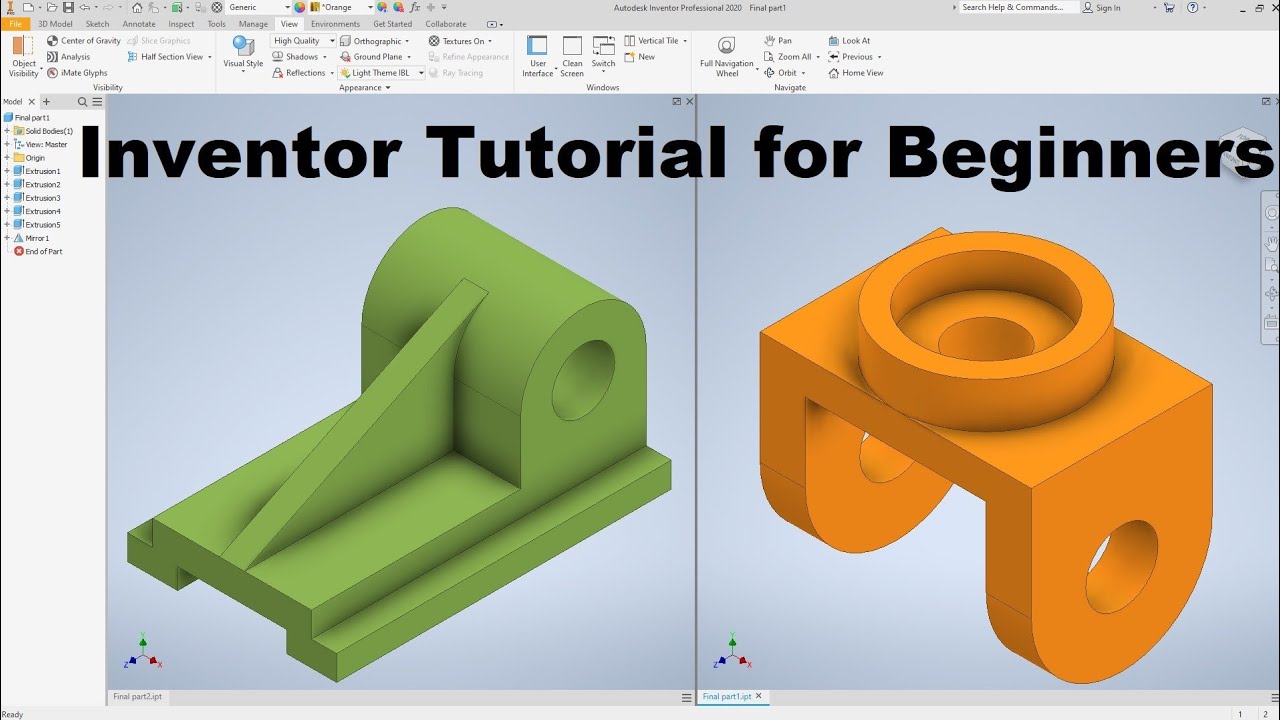Click the Home icon in quick access toolbar
1280x720 pixels.
point(137,7)
